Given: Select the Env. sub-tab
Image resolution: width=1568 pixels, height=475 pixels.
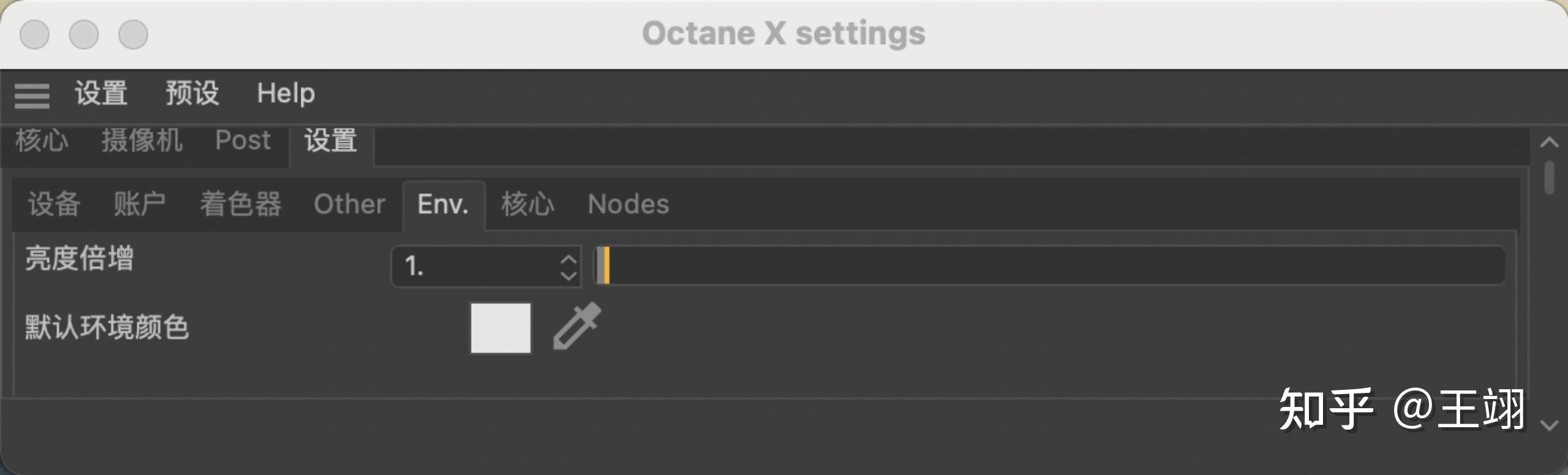Looking at the screenshot, I should tap(443, 204).
